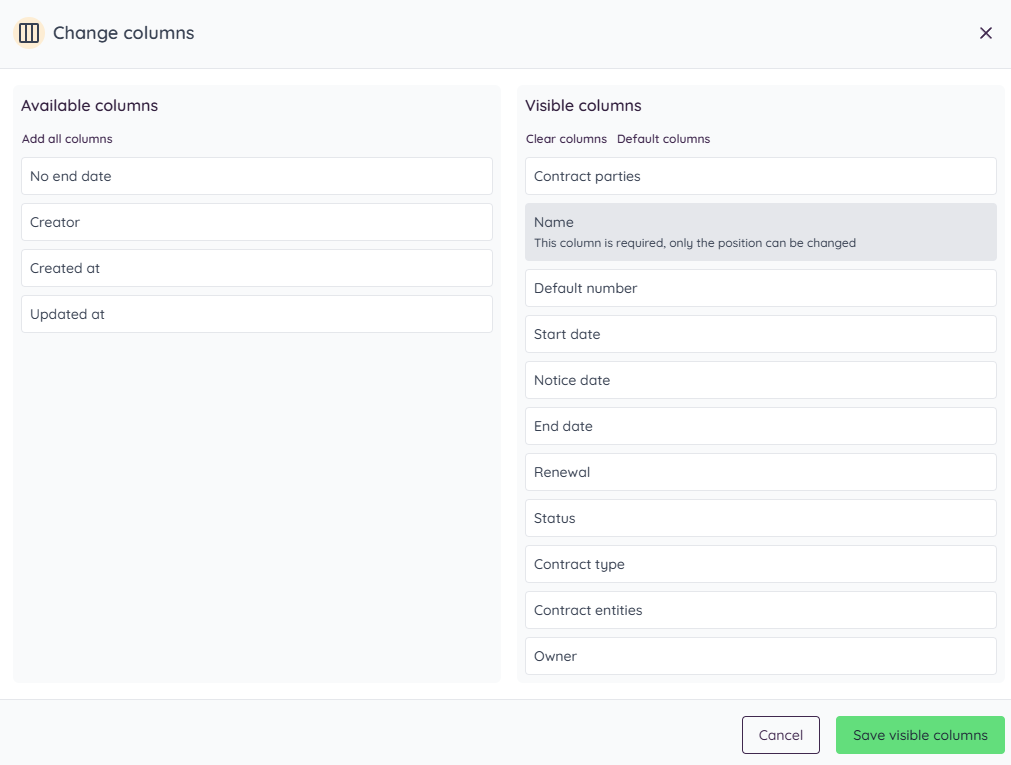The image size is (1011, 765).
Task: Select the Status column
Action: pyautogui.click(x=760, y=518)
